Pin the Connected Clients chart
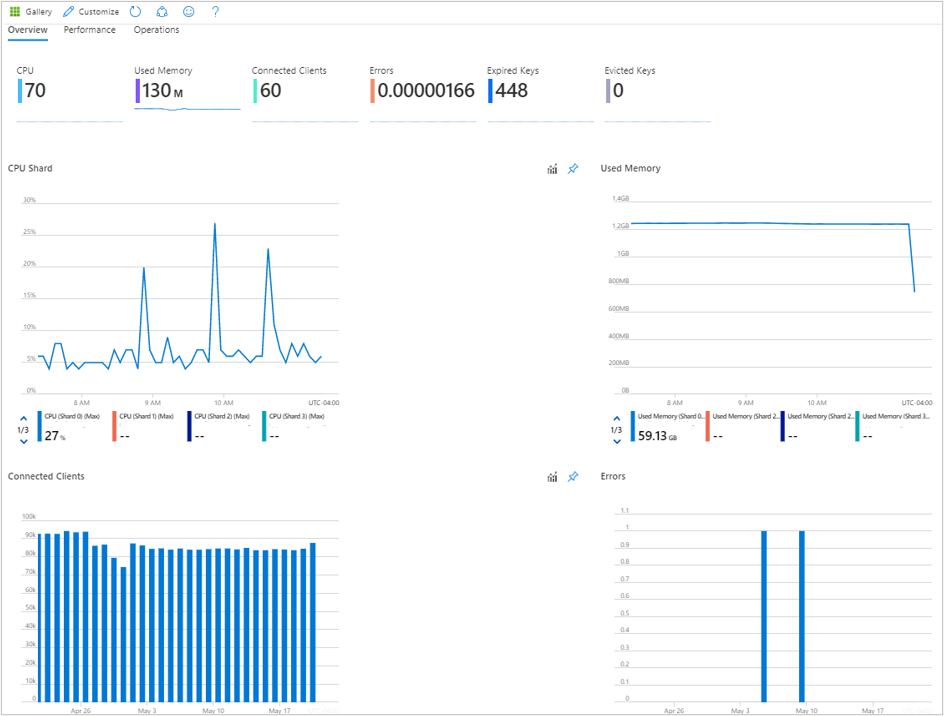This screenshot has height=716, width=944. tap(572, 477)
